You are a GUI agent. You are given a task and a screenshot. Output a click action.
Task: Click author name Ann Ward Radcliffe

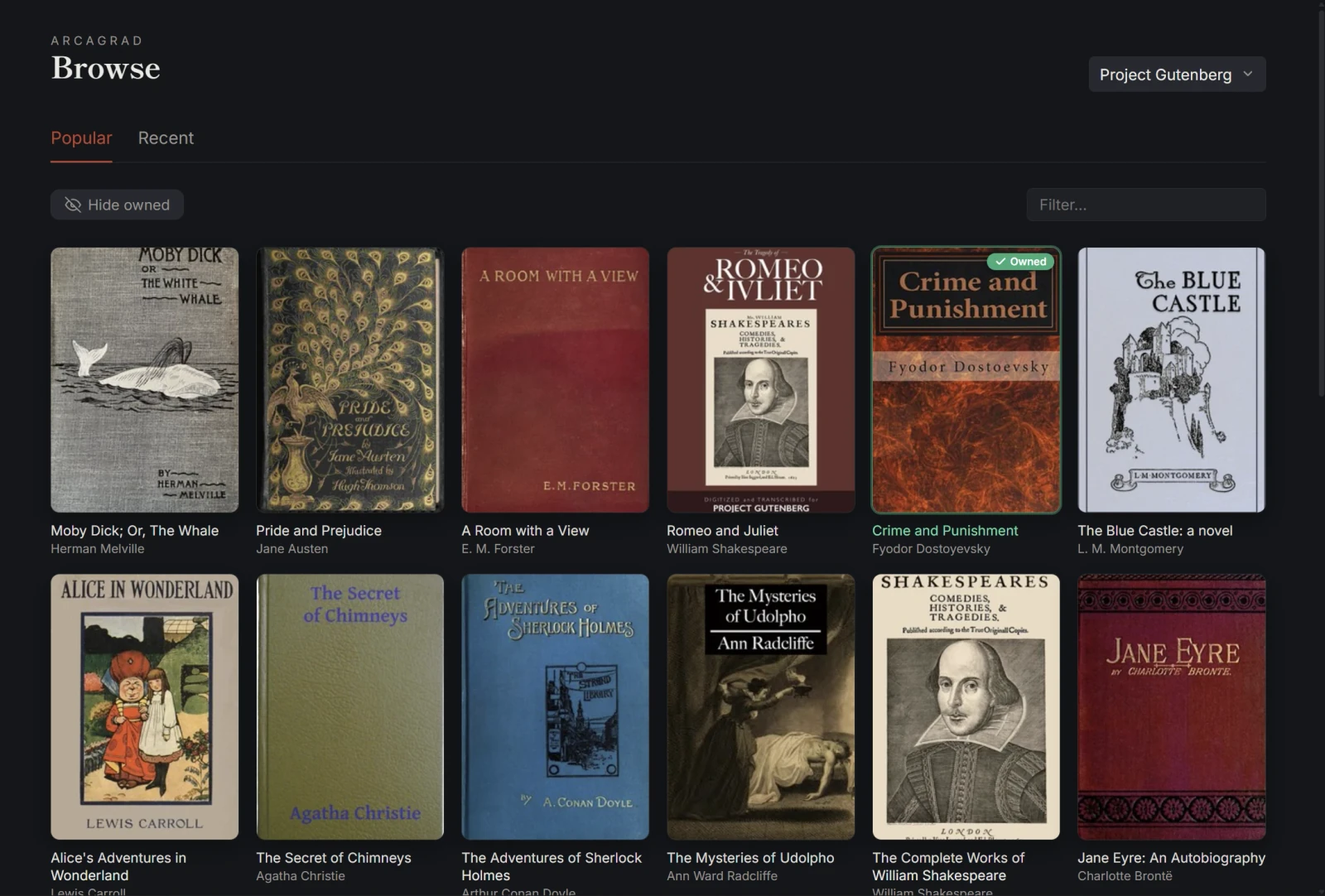722,876
